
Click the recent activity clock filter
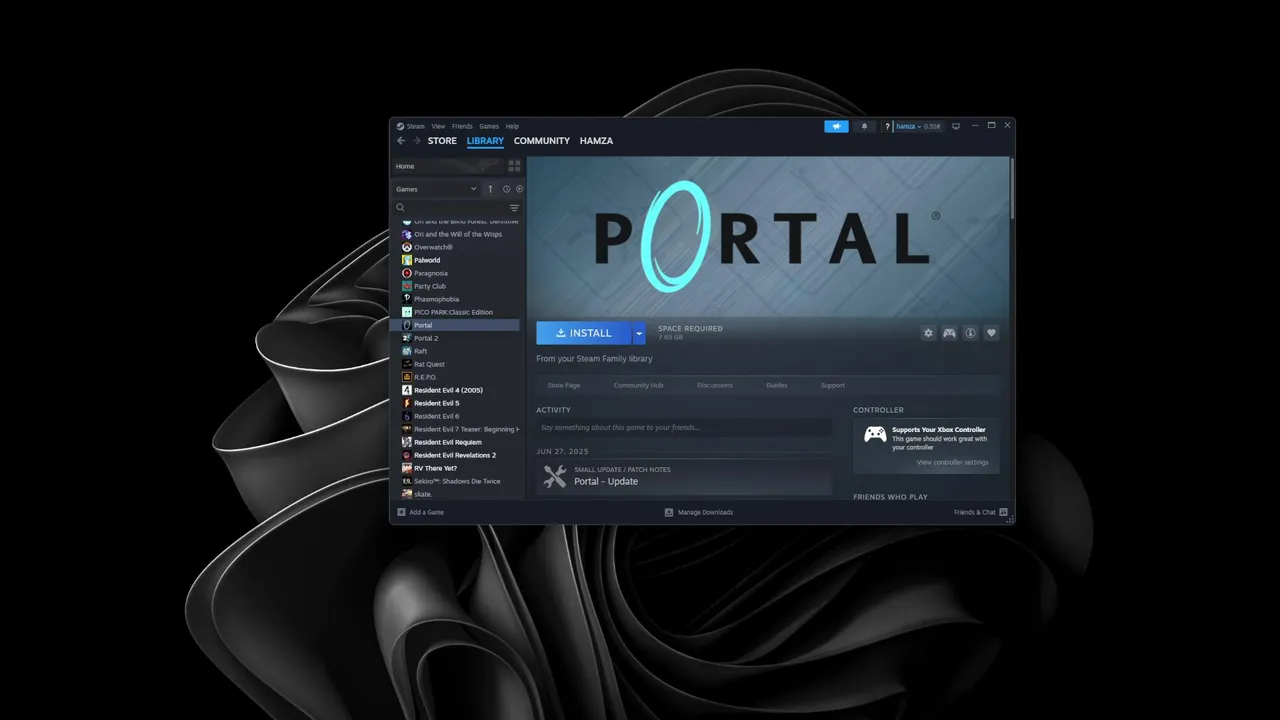click(506, 189)
